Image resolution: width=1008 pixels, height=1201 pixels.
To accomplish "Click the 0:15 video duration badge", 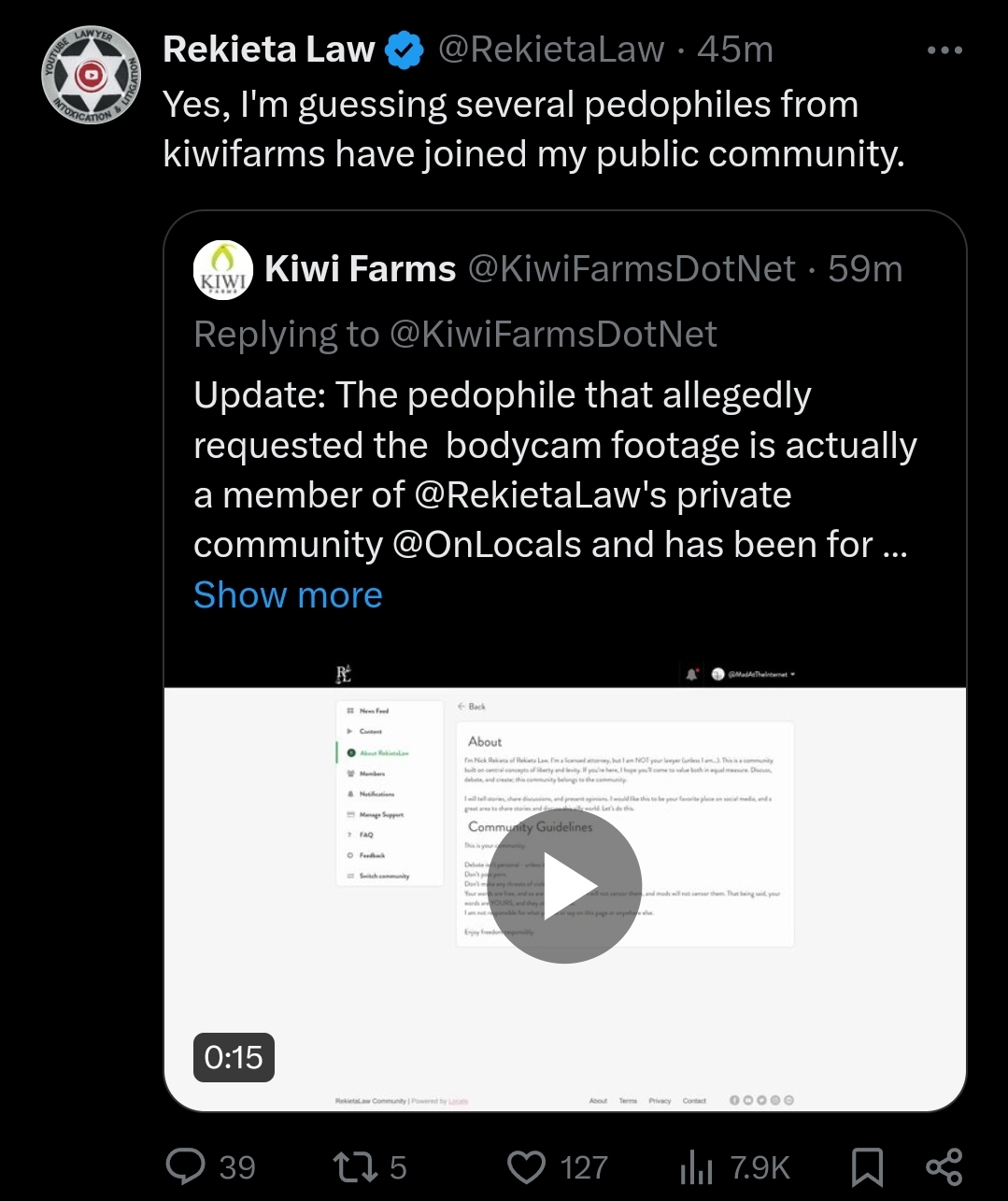I will click(234, 1057).
